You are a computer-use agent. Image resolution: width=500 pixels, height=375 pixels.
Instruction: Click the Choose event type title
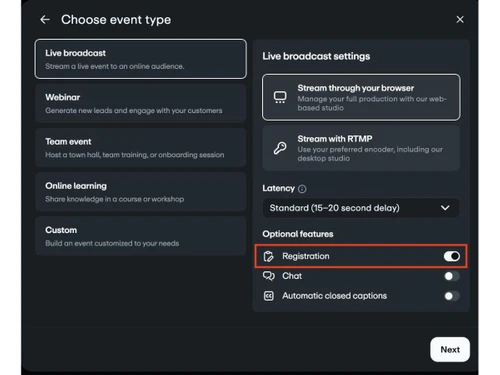pyautogui.click(x=116, y=20)
